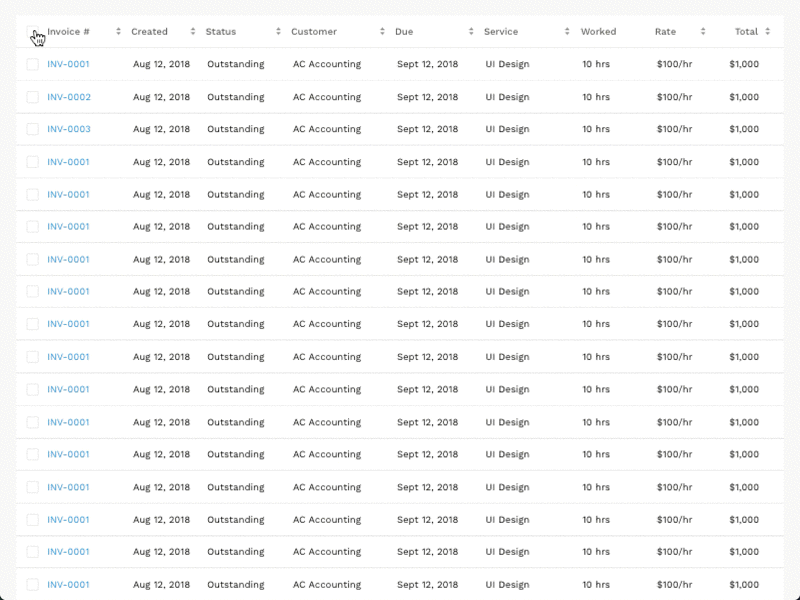Screen dimensions: 800x600
Task: Click the Customer column sort icon
Action: 381,31
